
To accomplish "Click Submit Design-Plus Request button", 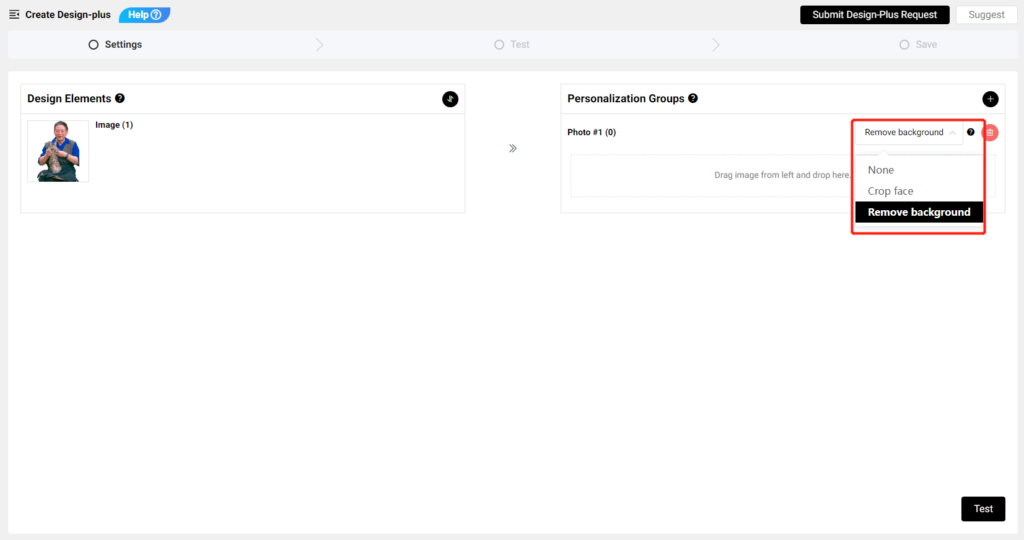I will (874, 14).
